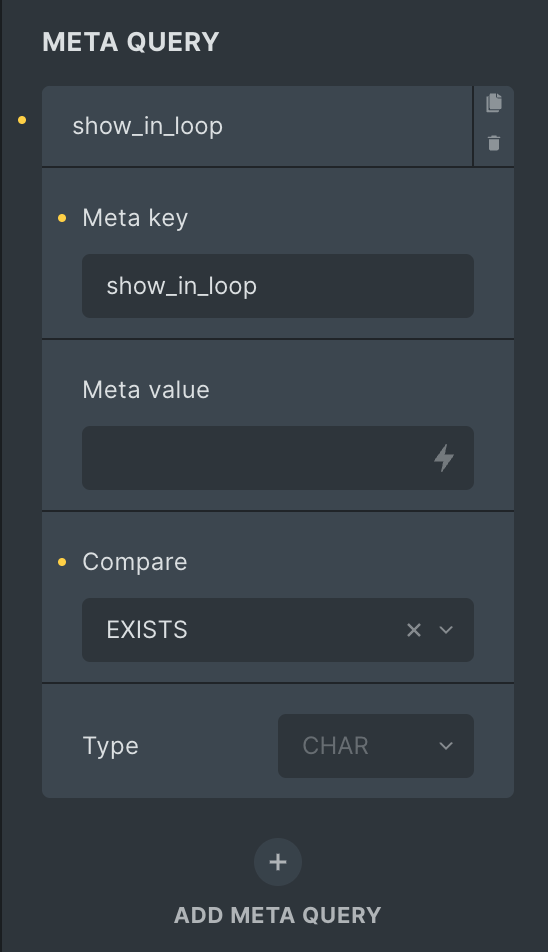Click the Type label
The image size is (548, 952).
pyautogui.click(x=110, y=746)
